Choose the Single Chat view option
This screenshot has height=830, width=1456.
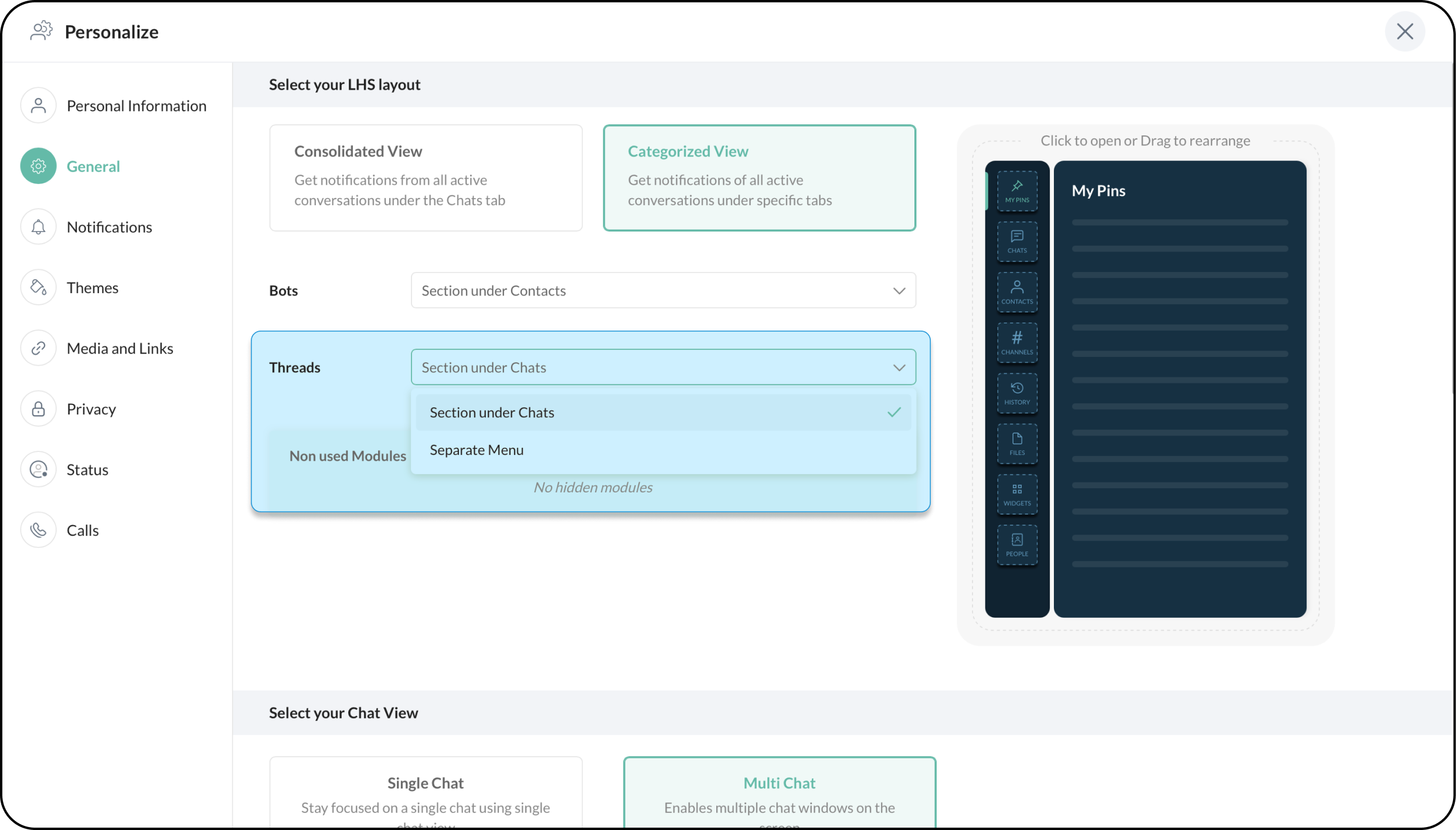click(426, 794)
